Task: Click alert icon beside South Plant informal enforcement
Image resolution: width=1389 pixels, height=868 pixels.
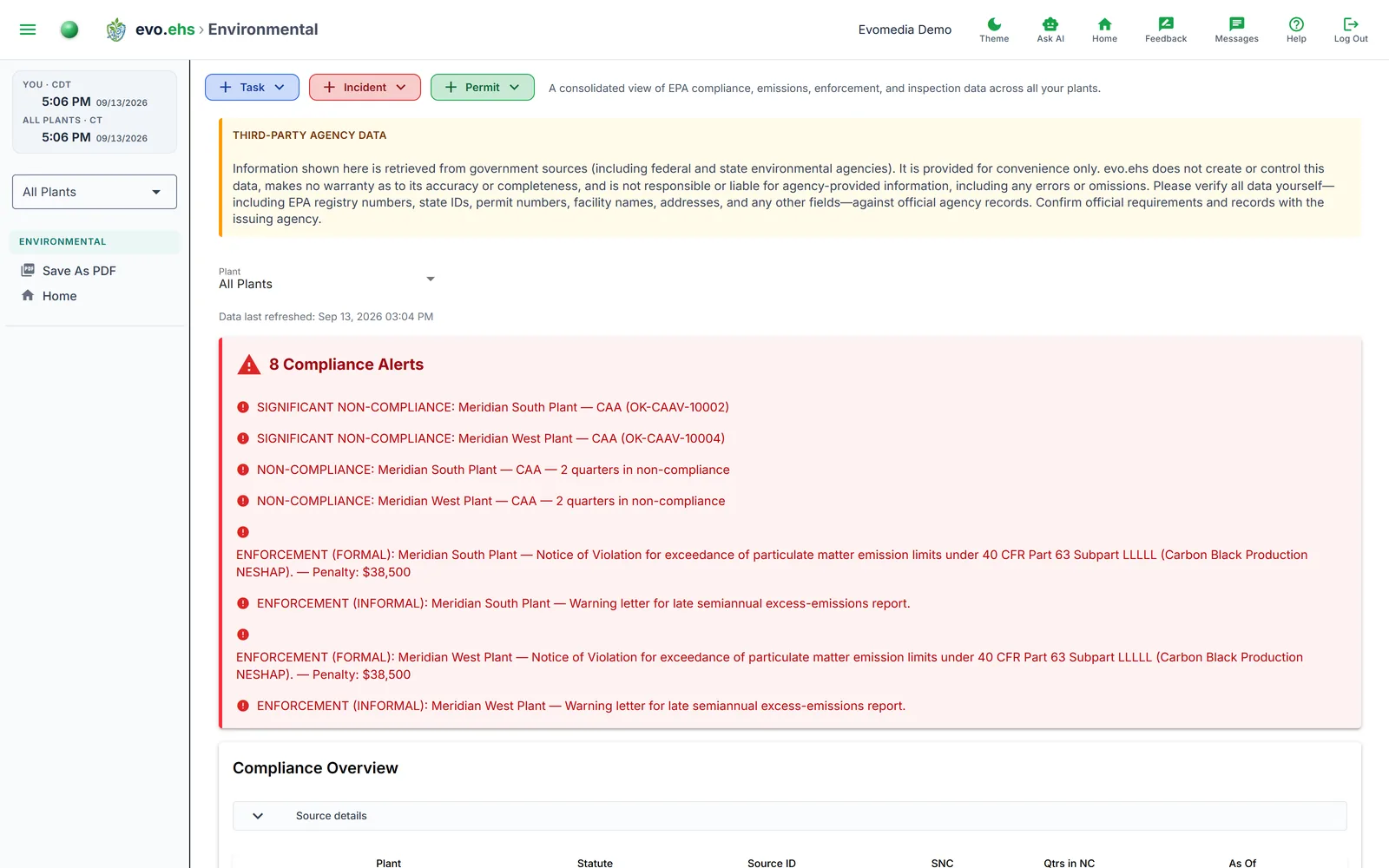Action: tap(243, 603)
